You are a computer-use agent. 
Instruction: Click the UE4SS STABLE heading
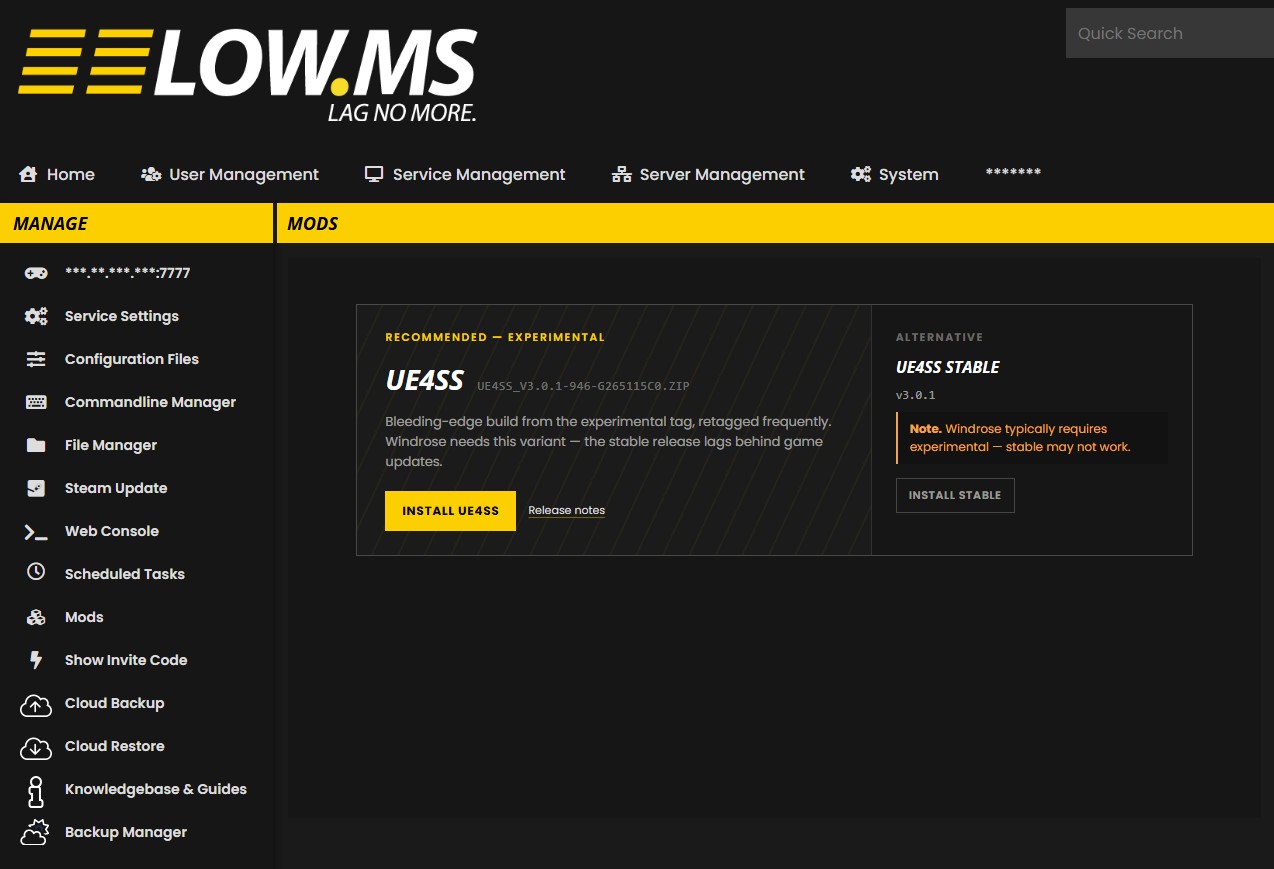coord(948,367)
